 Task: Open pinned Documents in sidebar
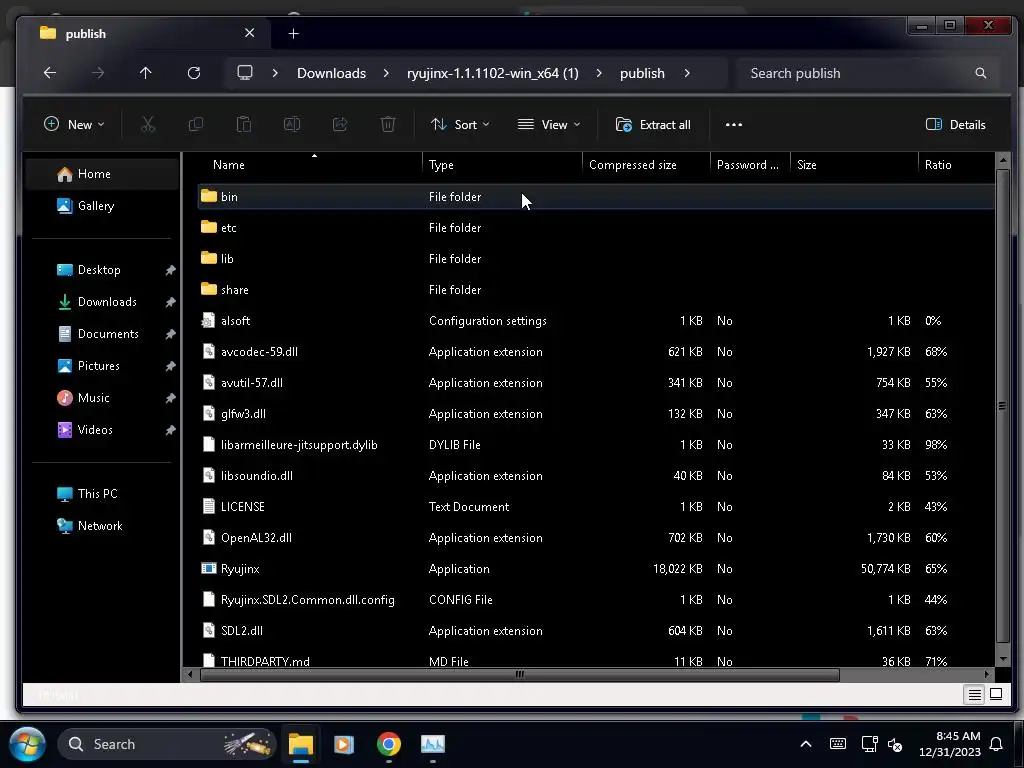click(101, 334)
